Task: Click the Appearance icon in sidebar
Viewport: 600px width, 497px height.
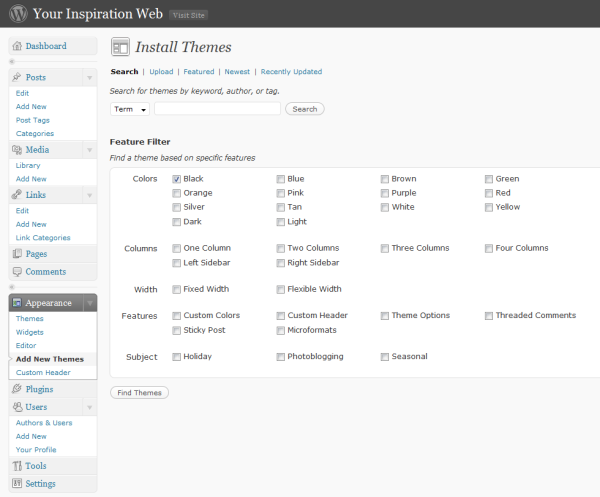Action: (17, 303)
